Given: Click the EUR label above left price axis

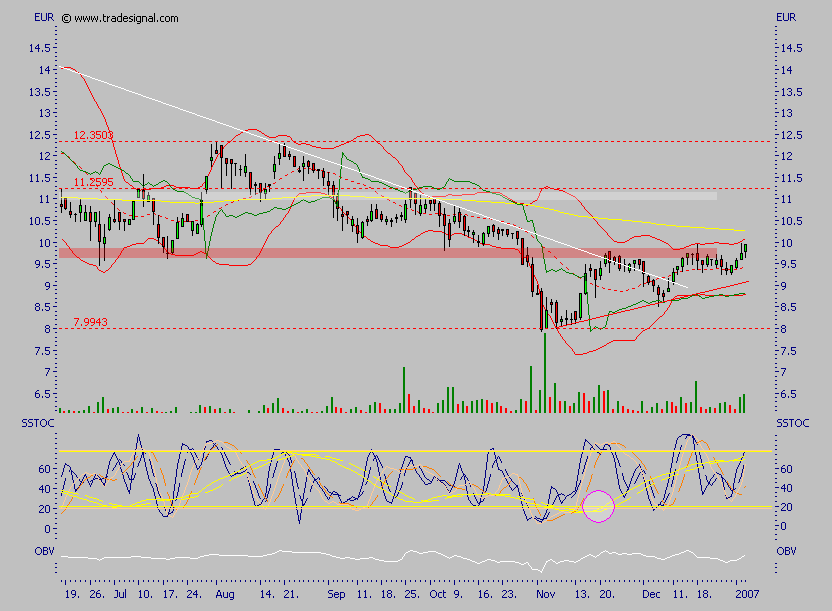Looking at the screenshot, I should pyautogui.click(x=44, y=18).
